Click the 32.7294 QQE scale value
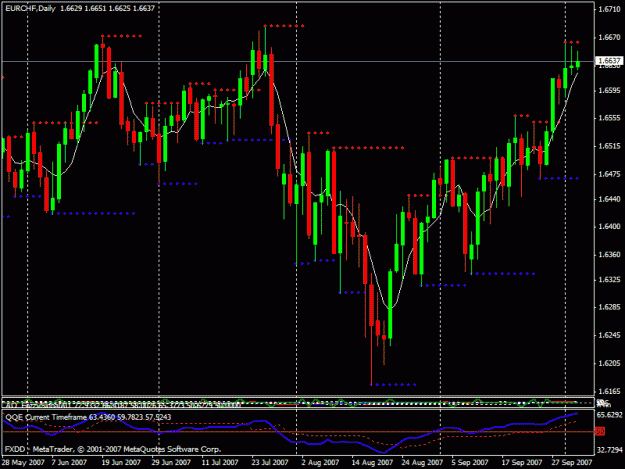The width and height of the screenshot is (625, 469). pyautogui.click(x=609, y=450)
